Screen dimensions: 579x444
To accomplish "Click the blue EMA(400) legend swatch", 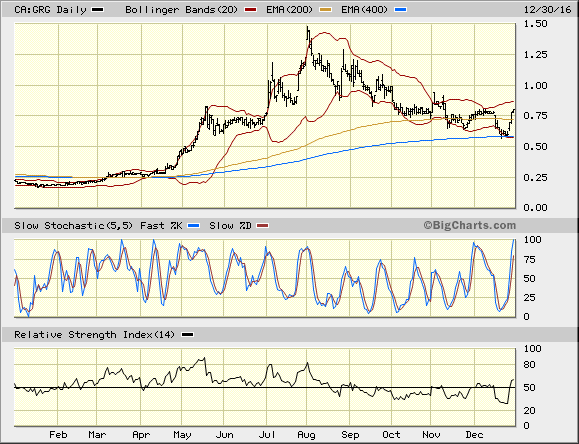I will click(x=401, y=10).
